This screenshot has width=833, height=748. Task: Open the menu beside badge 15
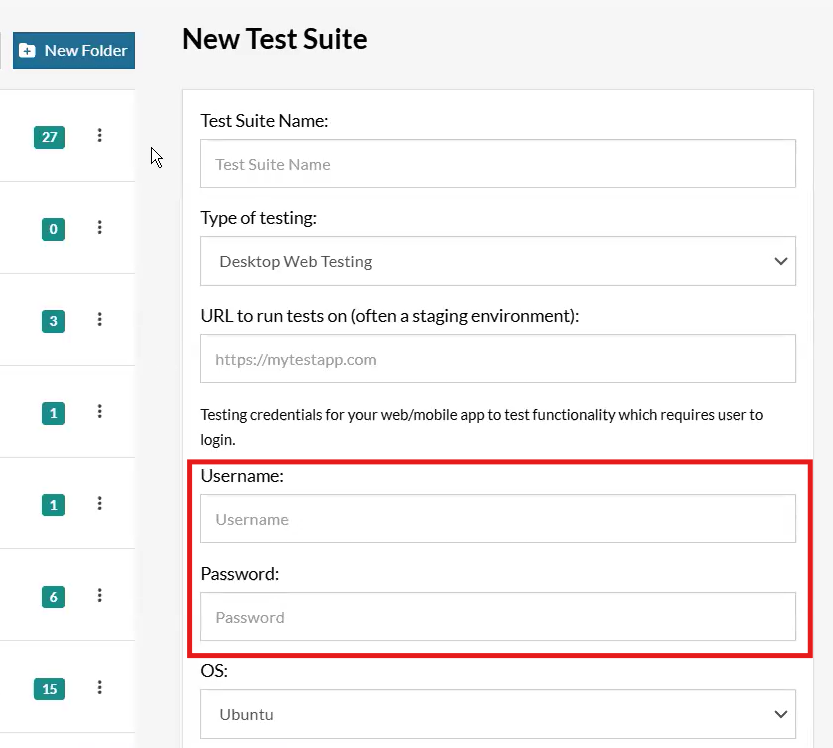pos(99,687)
